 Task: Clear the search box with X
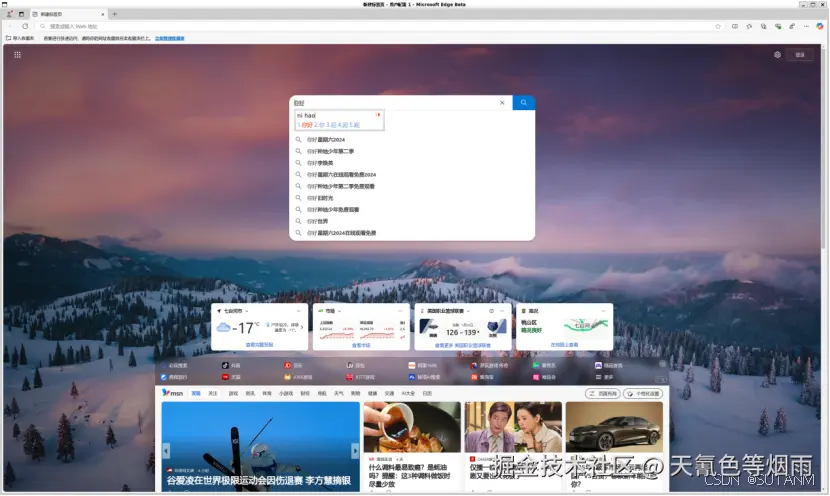pos(502,103)
